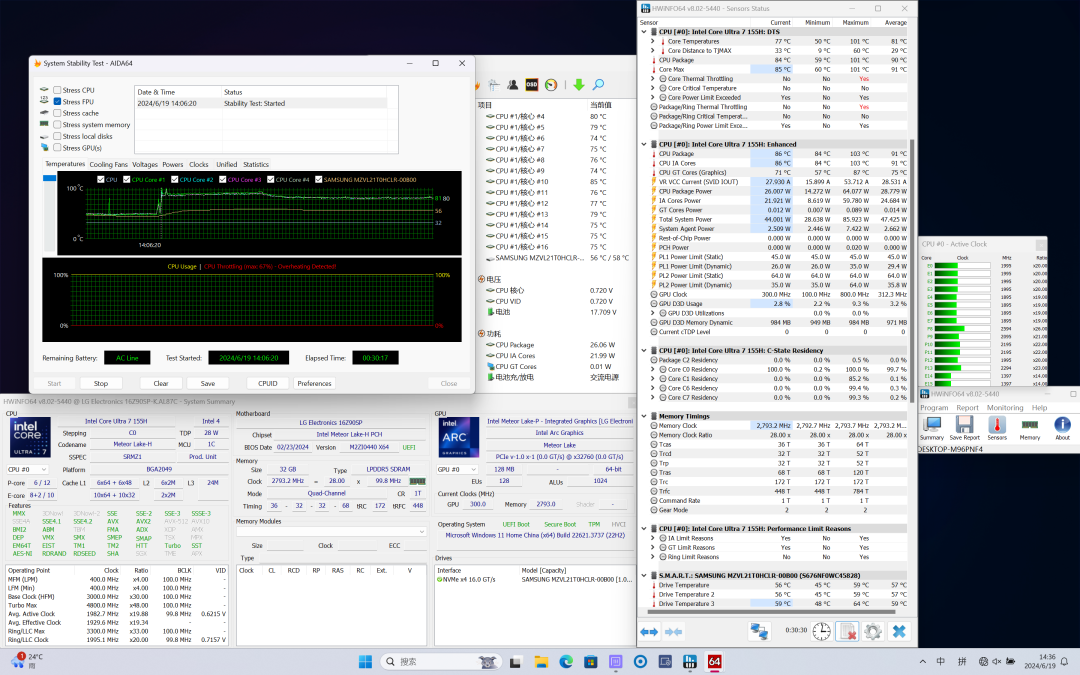
Task: Expand the Core Temperatures row in HWiNFO
Action: tap(653, 41)
